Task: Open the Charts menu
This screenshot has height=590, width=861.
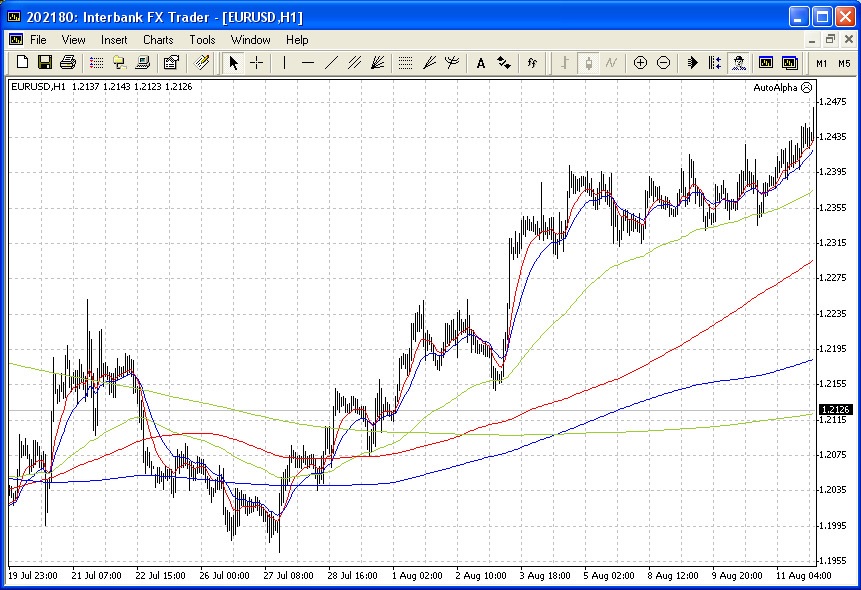Action: pos(158,40)
